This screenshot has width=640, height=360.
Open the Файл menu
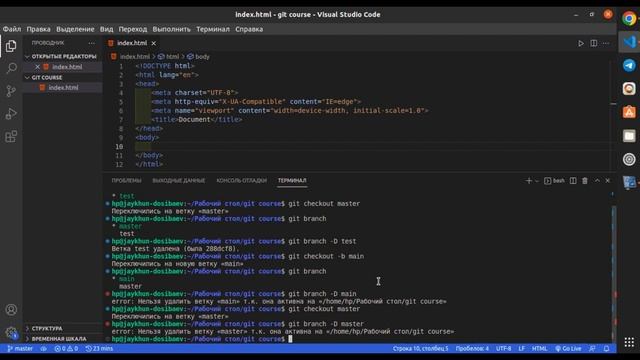click(x=12, y=29)
